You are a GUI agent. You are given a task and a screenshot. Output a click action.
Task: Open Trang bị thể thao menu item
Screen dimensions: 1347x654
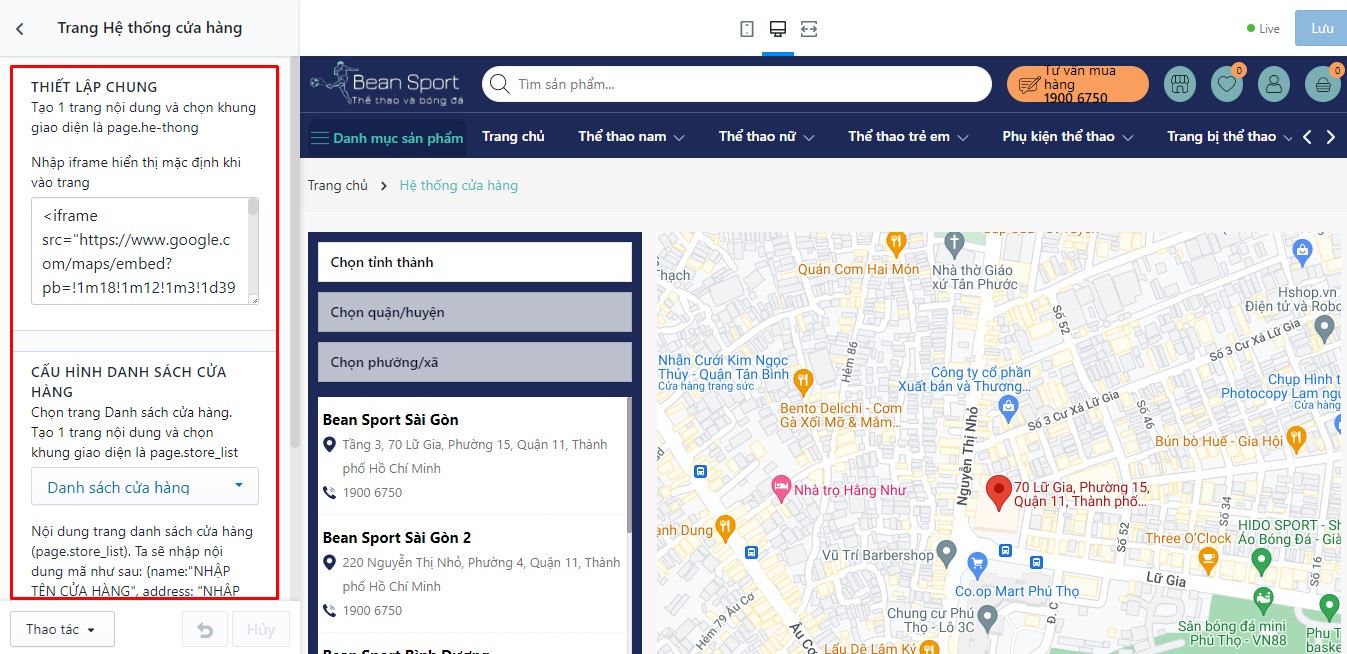1222,137
